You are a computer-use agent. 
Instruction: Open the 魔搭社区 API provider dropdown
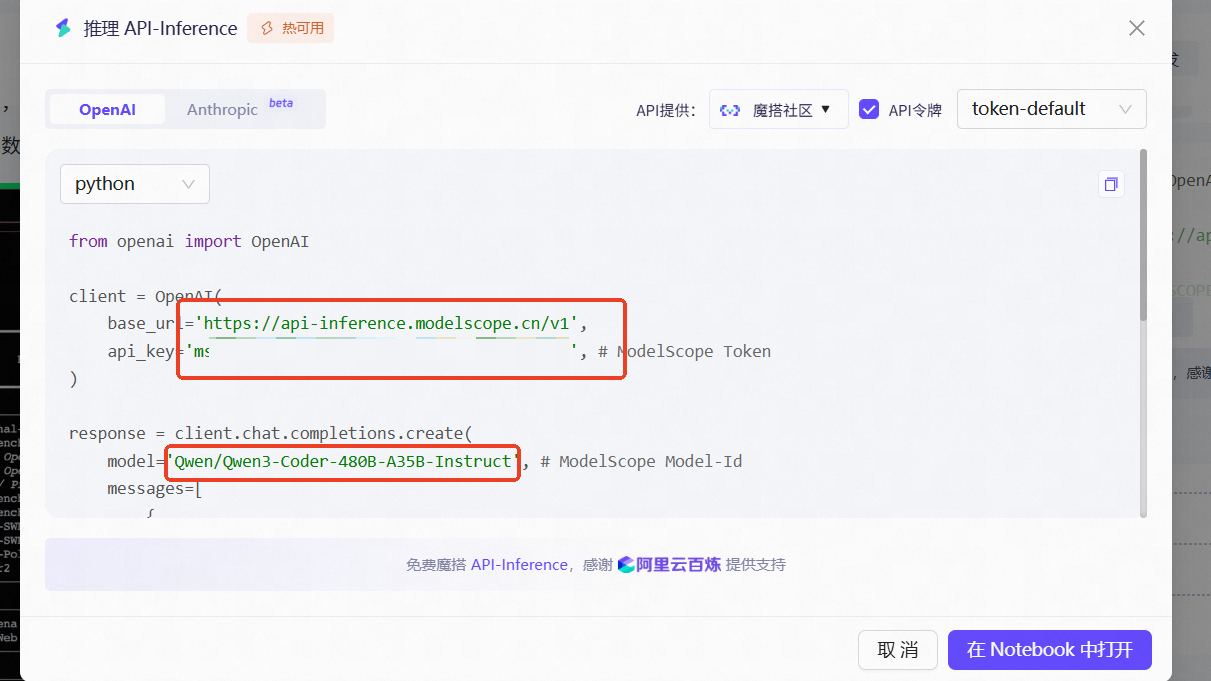click(779, 110)
